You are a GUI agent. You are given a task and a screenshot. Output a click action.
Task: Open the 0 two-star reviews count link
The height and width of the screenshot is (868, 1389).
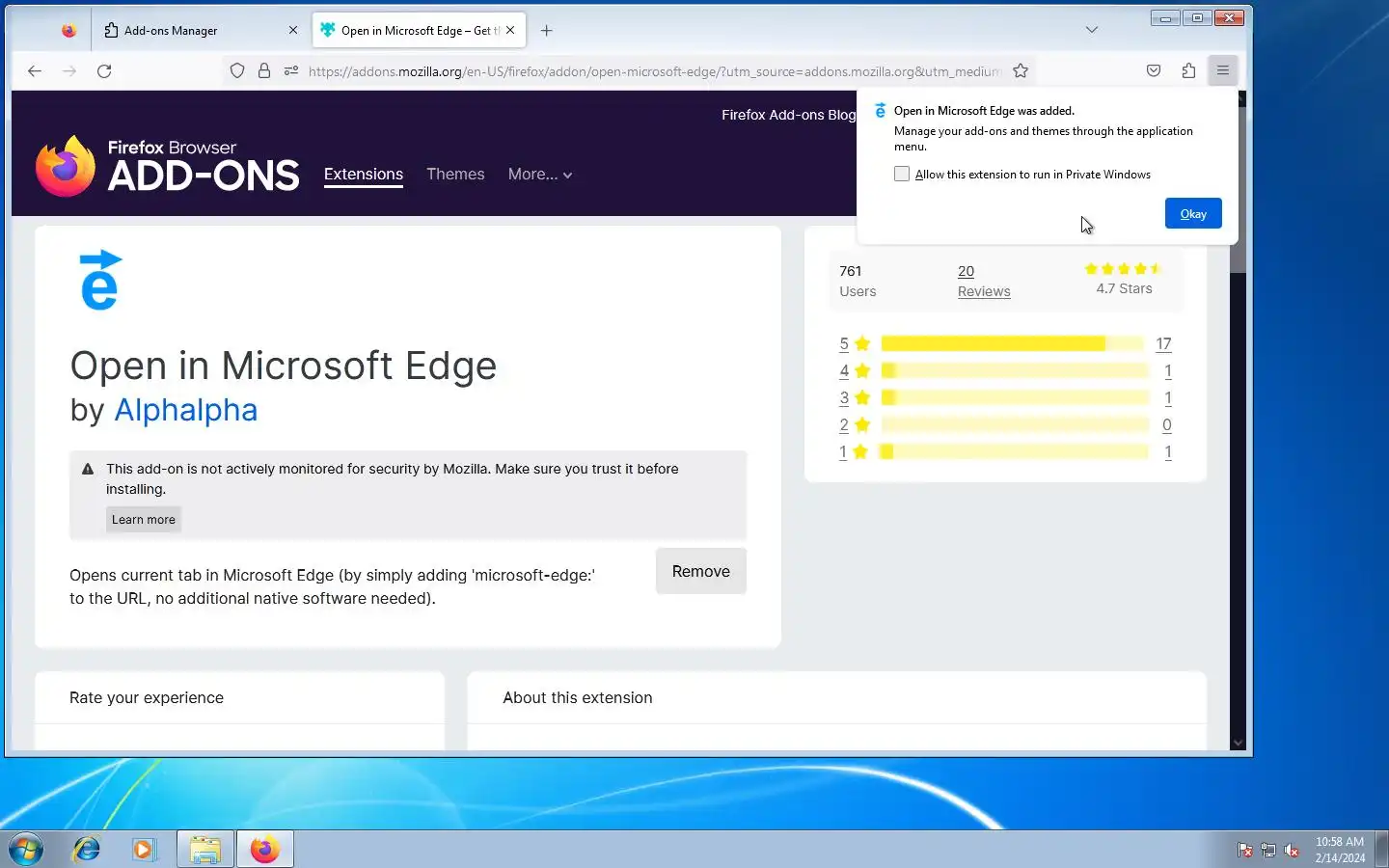pos(1167,424)
